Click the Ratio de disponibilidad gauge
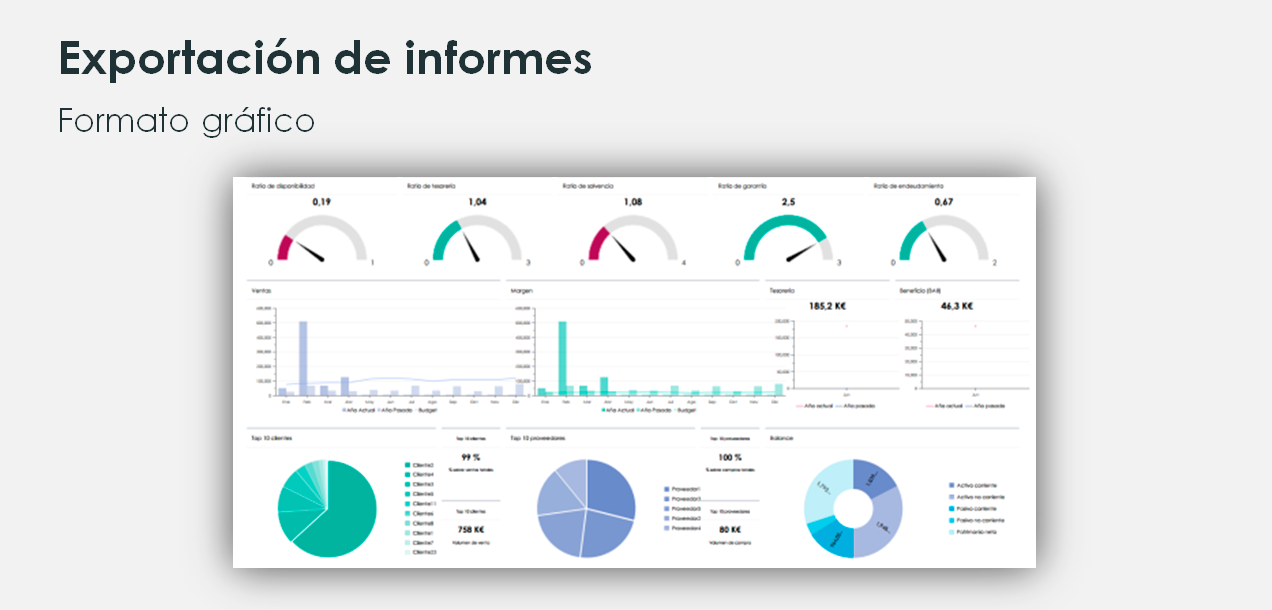The image size is (1272, 610). pyautogui.click(x=321, y=240)
